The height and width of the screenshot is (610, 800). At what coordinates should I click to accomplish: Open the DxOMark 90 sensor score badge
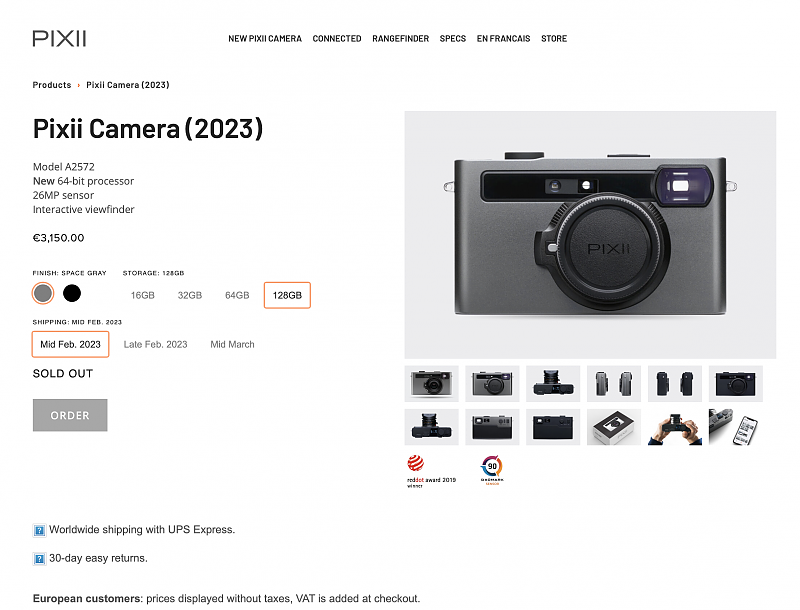pos(492,470)
